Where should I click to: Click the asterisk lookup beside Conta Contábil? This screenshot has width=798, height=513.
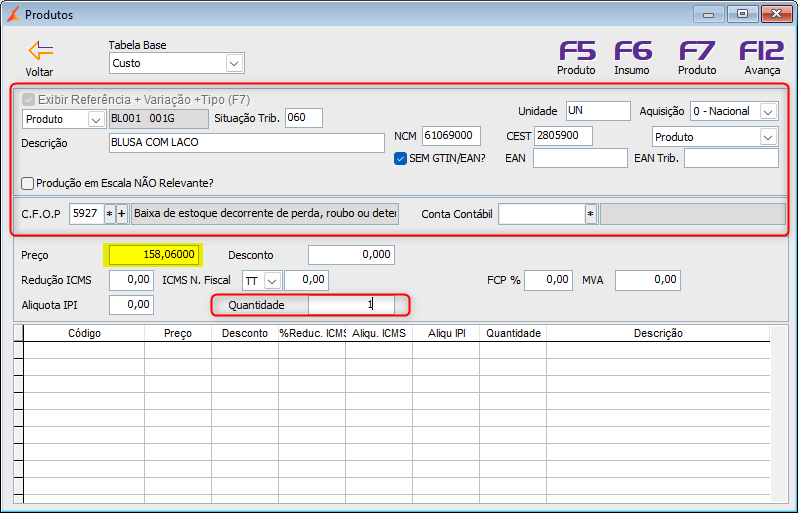590,214
